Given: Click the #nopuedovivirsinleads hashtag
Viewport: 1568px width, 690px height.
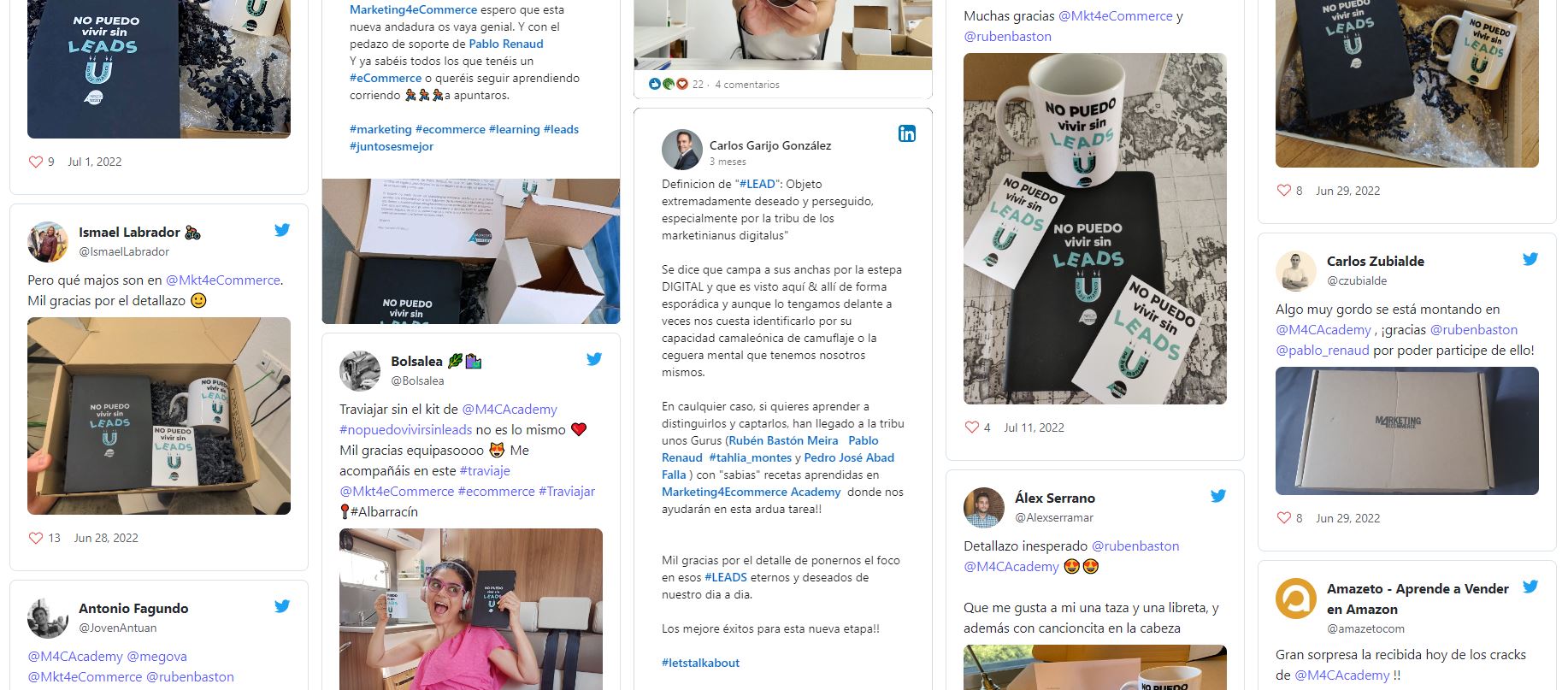Looking at the screenshot, I should point(405,430).
